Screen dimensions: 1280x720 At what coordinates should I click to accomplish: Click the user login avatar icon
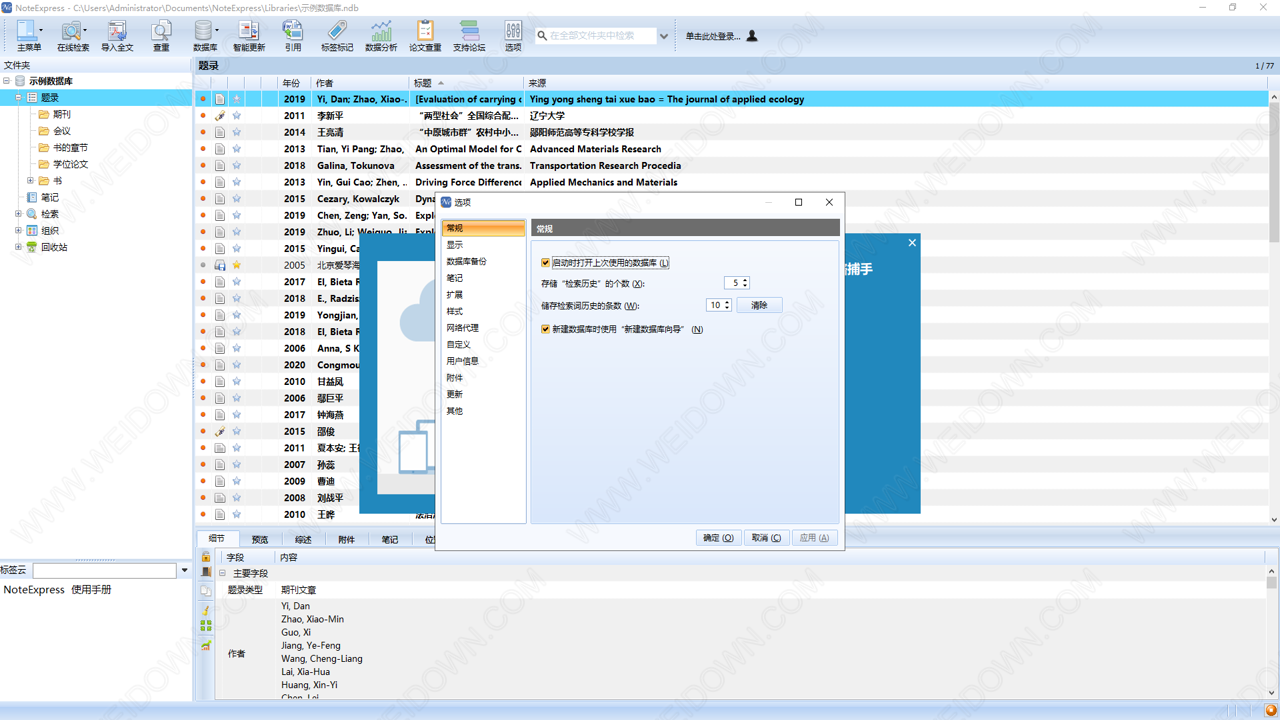[752, 36]
